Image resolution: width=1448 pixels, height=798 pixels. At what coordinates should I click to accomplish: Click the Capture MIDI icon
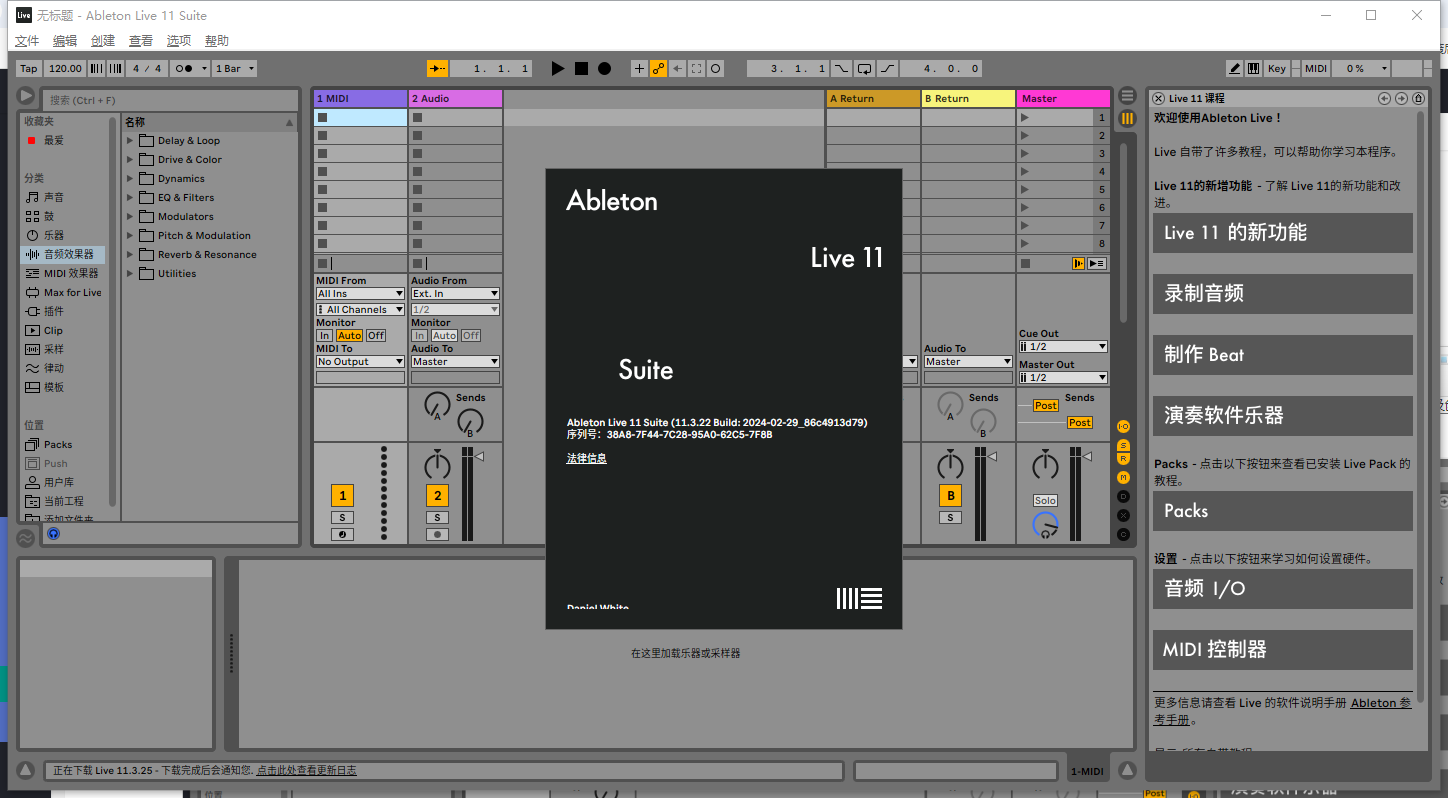click(697, 69)
